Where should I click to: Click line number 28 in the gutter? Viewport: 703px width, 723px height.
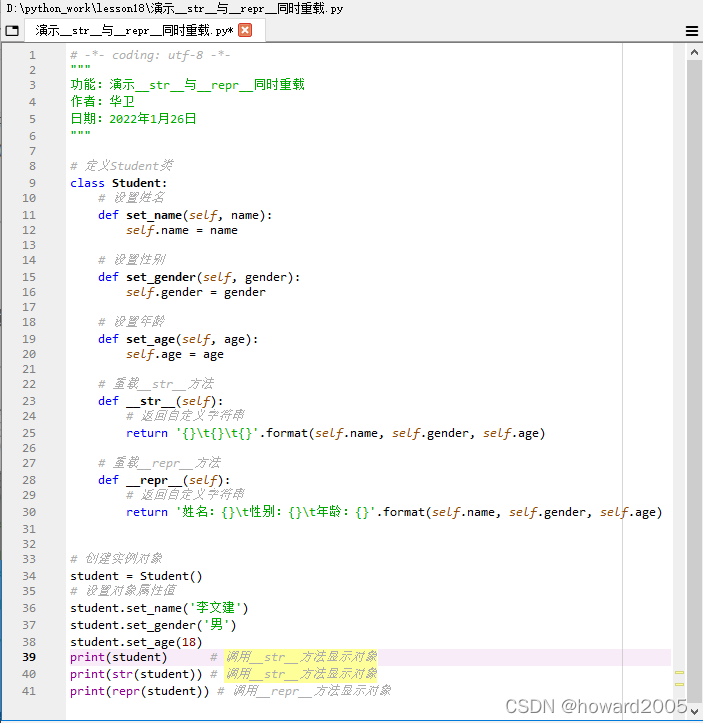(x=29, y=480)
